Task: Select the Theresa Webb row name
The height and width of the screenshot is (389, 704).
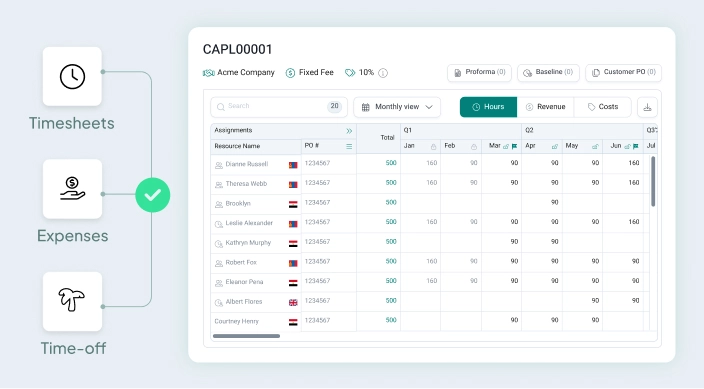Action: [246, 184]
